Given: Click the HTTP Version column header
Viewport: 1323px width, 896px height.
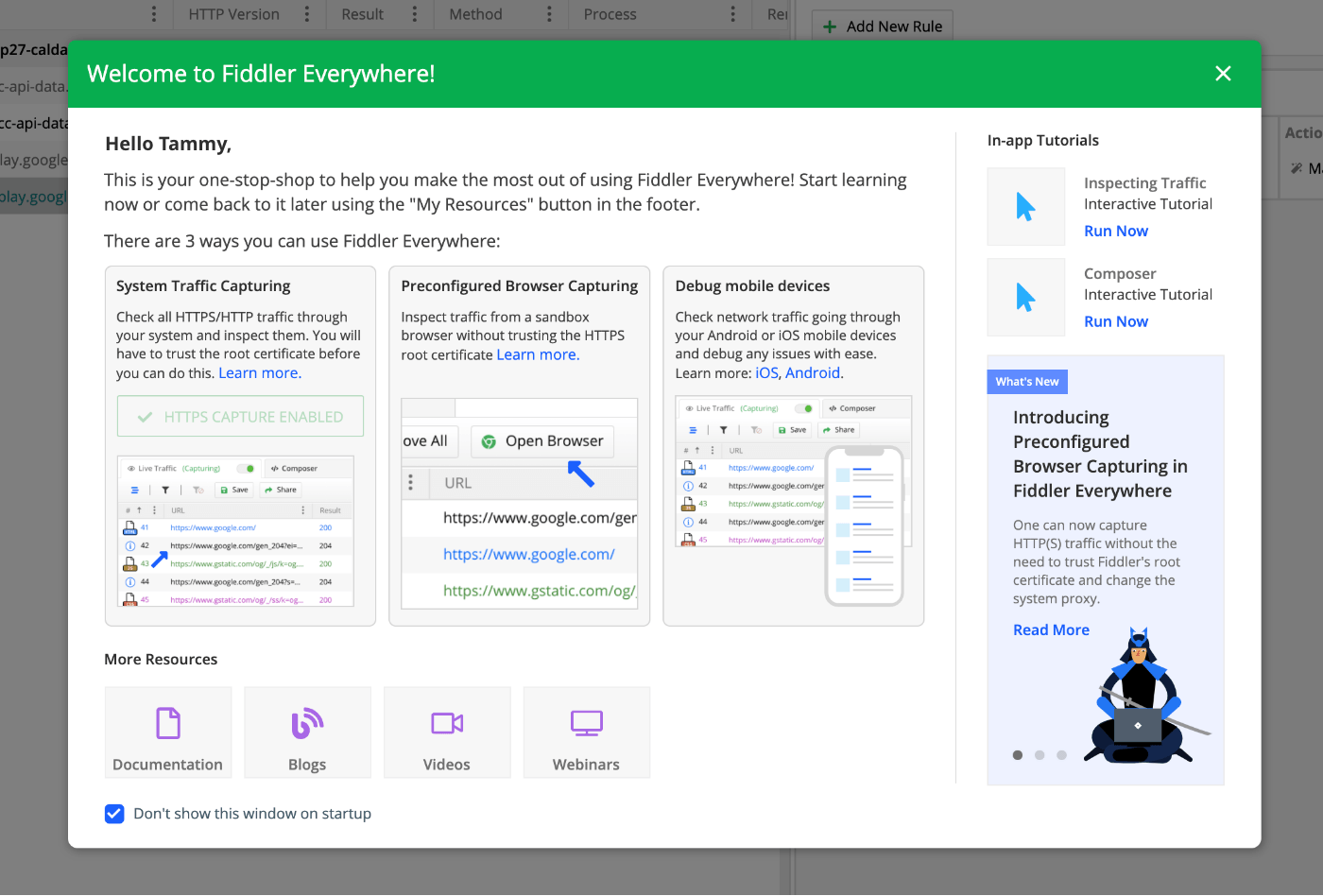Looking at the screenshot, I should [233, 14].
